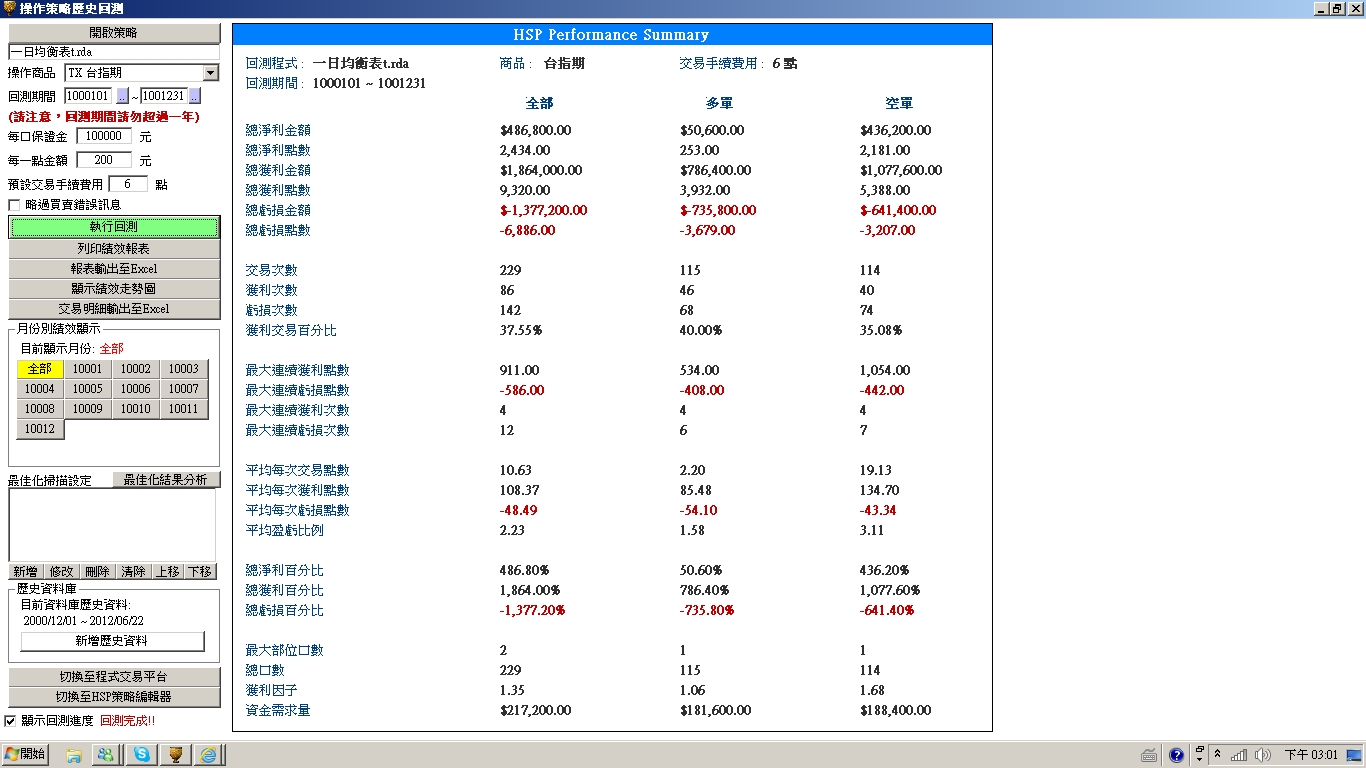Click the 空軍 column header
1366x768 pixels.
point(899,103)
